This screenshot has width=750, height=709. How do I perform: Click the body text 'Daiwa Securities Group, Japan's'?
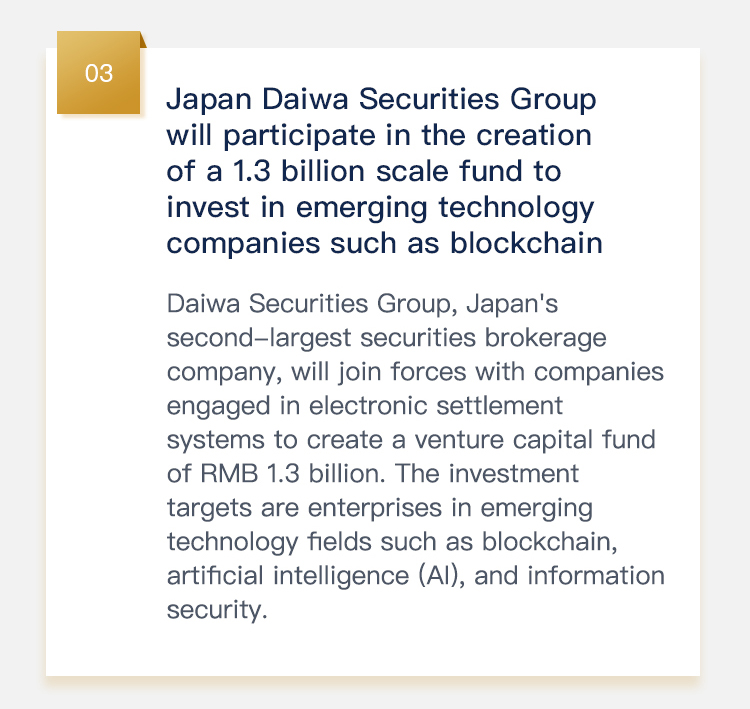point(362,304)
